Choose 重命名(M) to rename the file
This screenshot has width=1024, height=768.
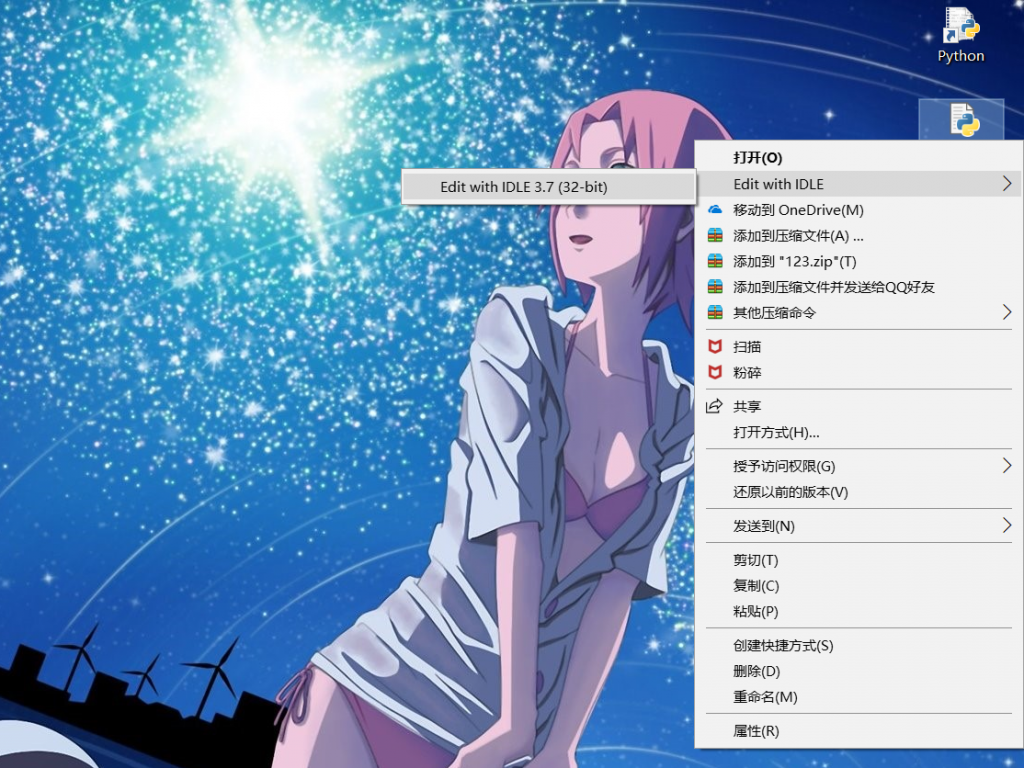point(858,697)
